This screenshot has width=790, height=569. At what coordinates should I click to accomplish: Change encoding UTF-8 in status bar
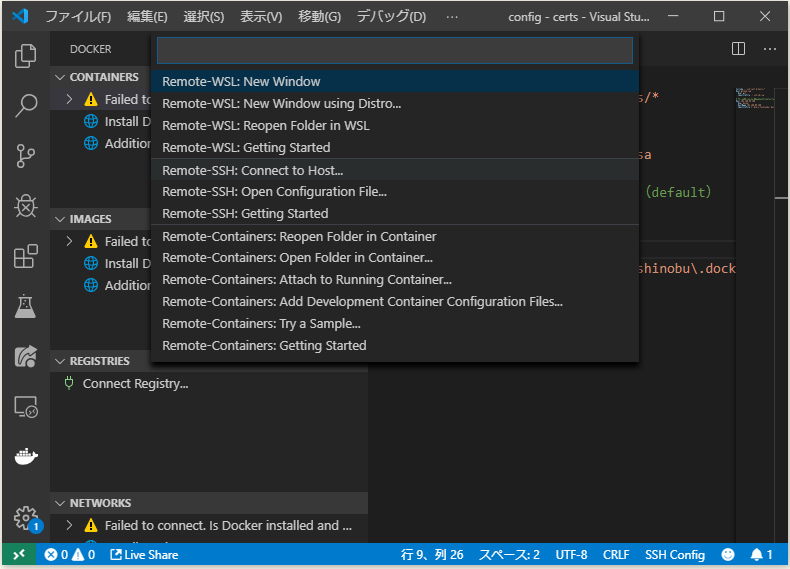(571, 555)
